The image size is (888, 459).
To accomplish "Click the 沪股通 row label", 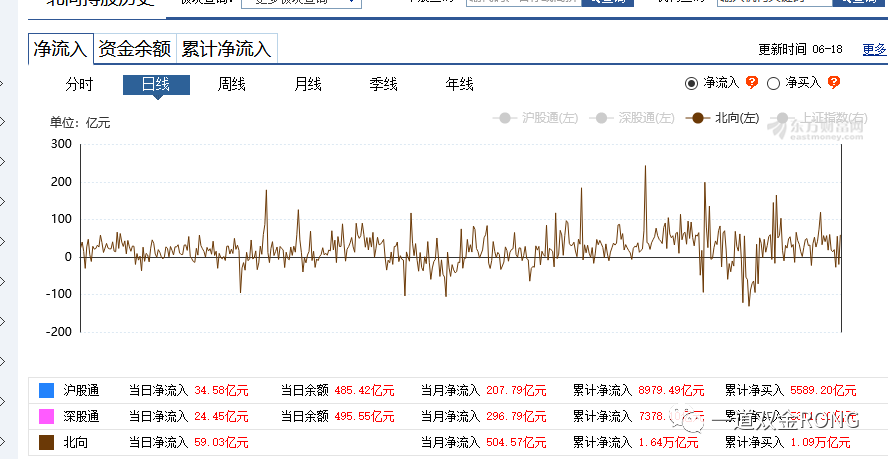I will (82, 390).
